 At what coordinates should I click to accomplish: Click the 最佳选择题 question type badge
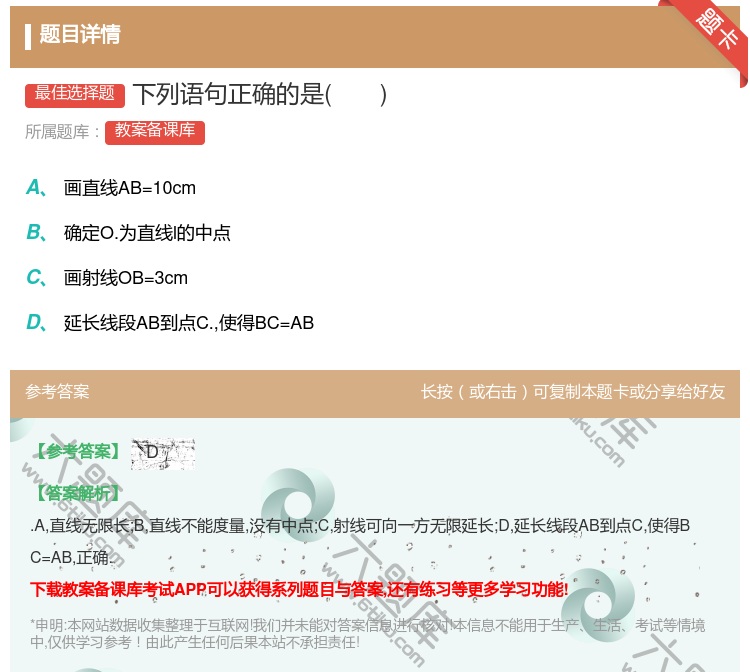point(75,95)
